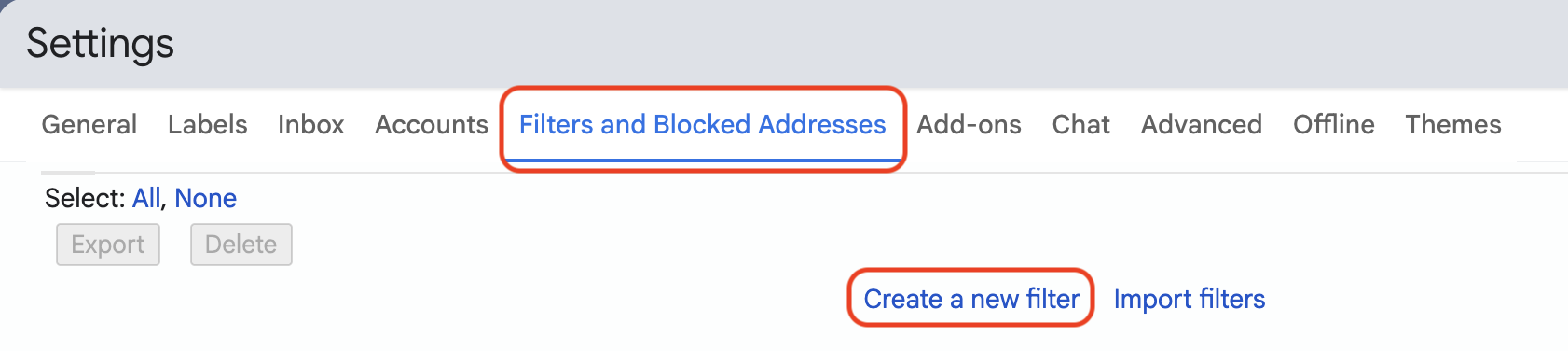Switch to the Add-ons tab
The height and width of the screenshot is (351, 1568).
click(969, 124)
